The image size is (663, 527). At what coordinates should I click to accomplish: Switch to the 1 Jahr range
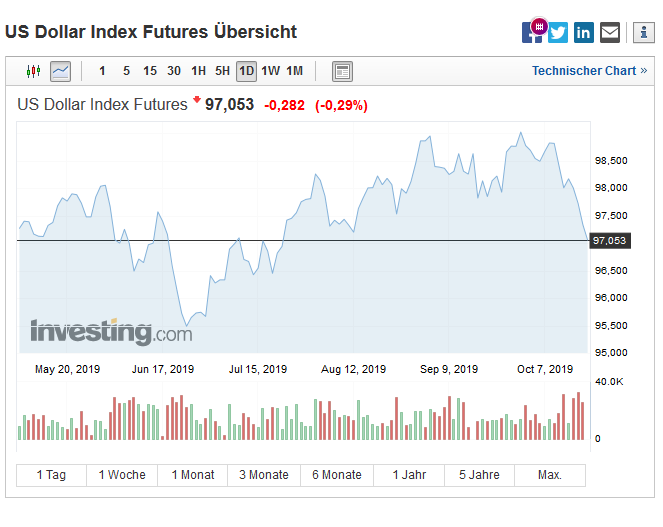click(x=409, y=475)
